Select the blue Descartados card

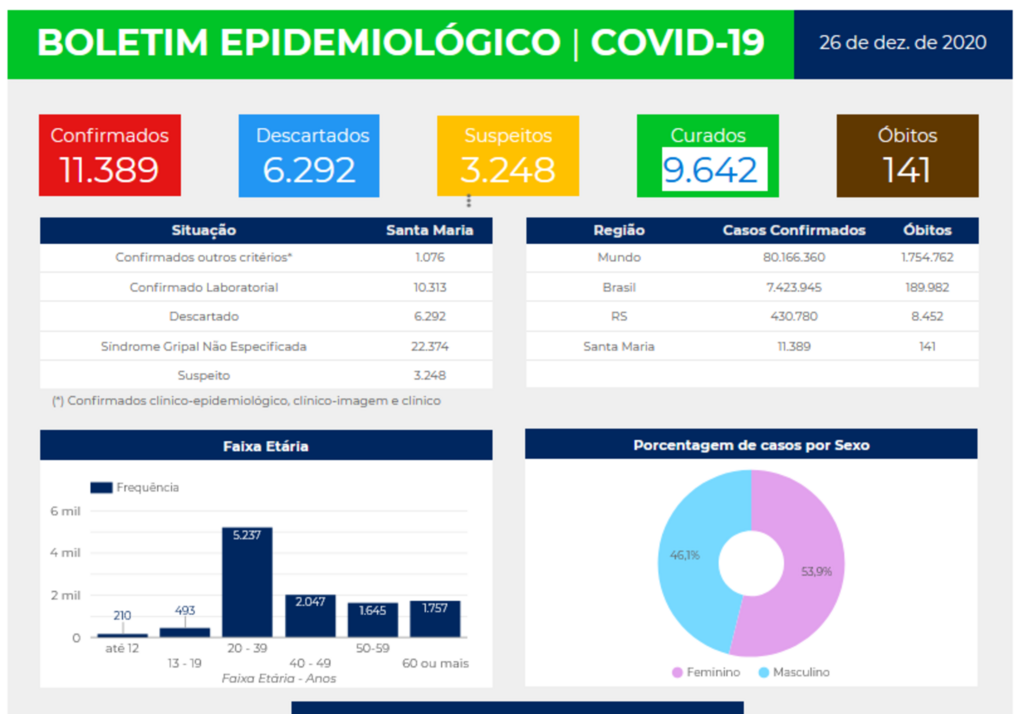pyautogui.click(x=309, y=155)
